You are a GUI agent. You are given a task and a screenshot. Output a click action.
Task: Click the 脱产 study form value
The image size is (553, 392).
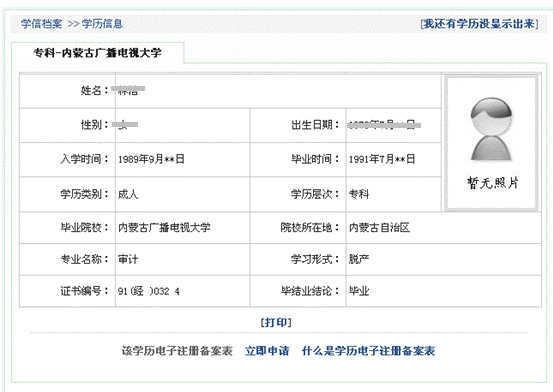(359, 259)
